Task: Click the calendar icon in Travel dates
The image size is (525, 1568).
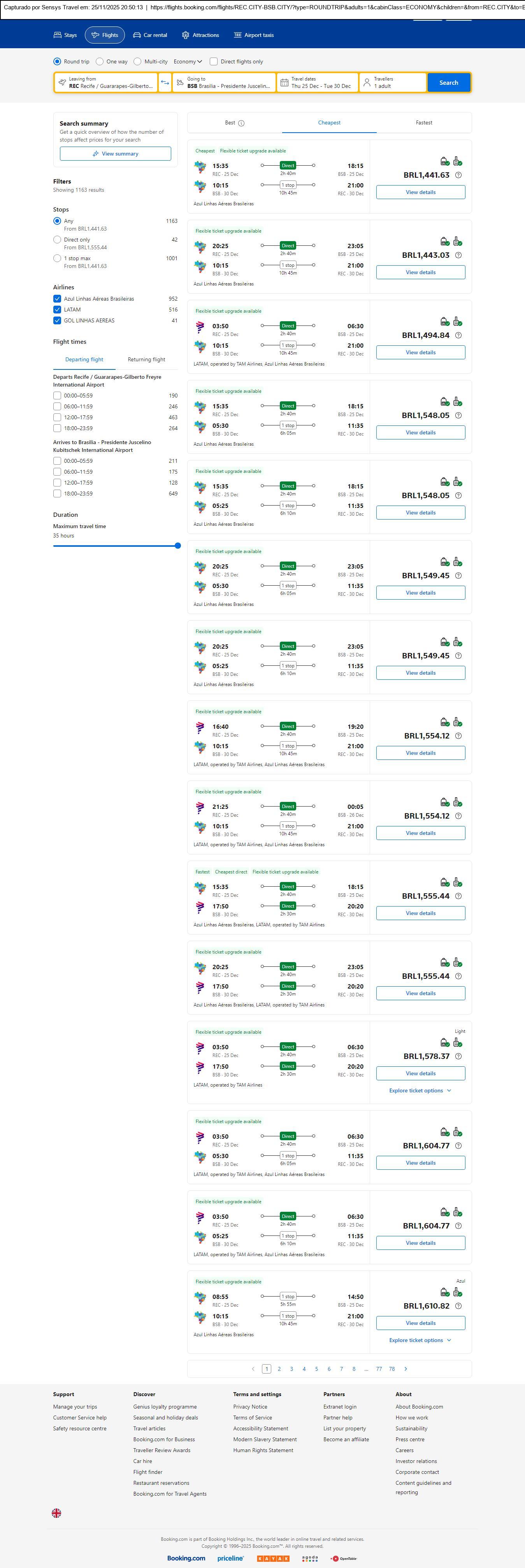Action: (284, 83)
